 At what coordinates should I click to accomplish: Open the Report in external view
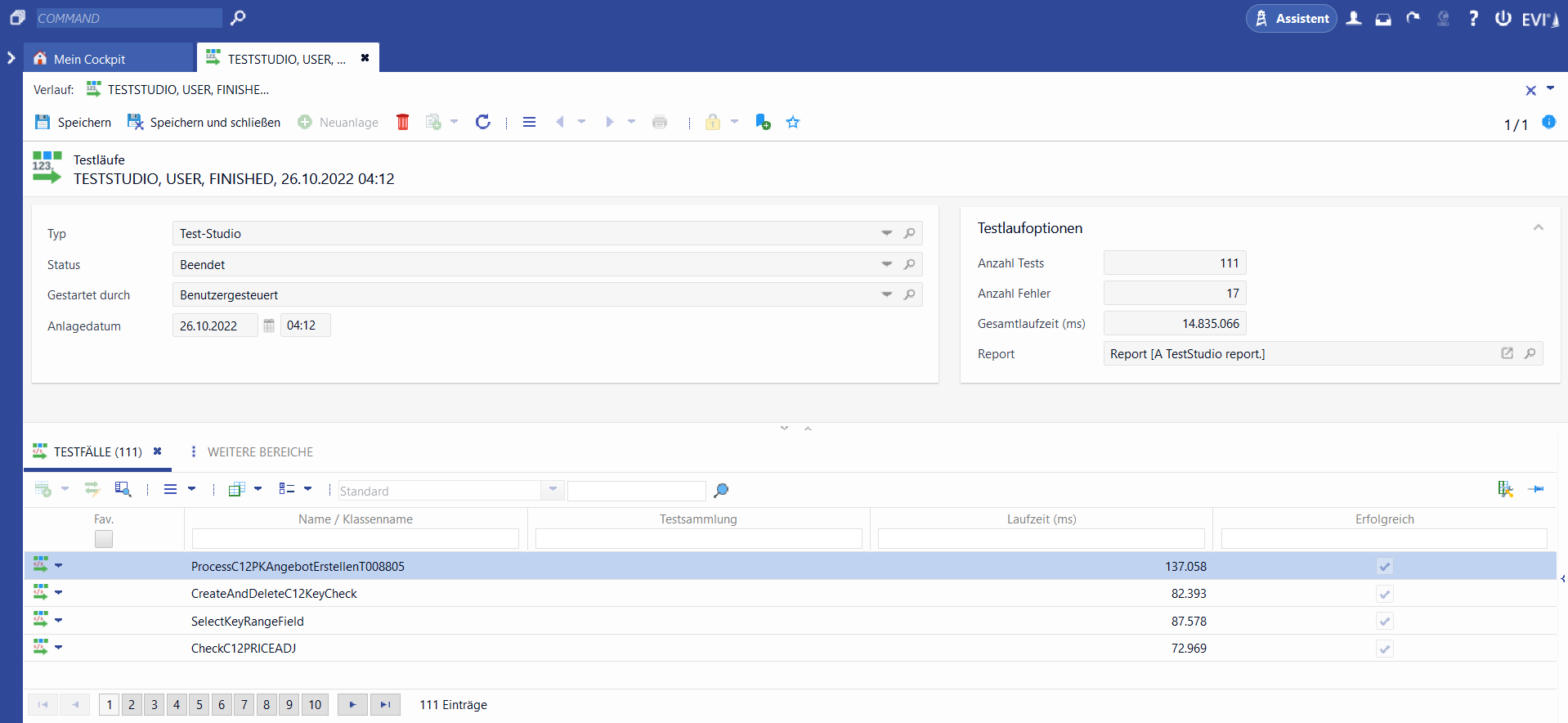coord(1507,353)
